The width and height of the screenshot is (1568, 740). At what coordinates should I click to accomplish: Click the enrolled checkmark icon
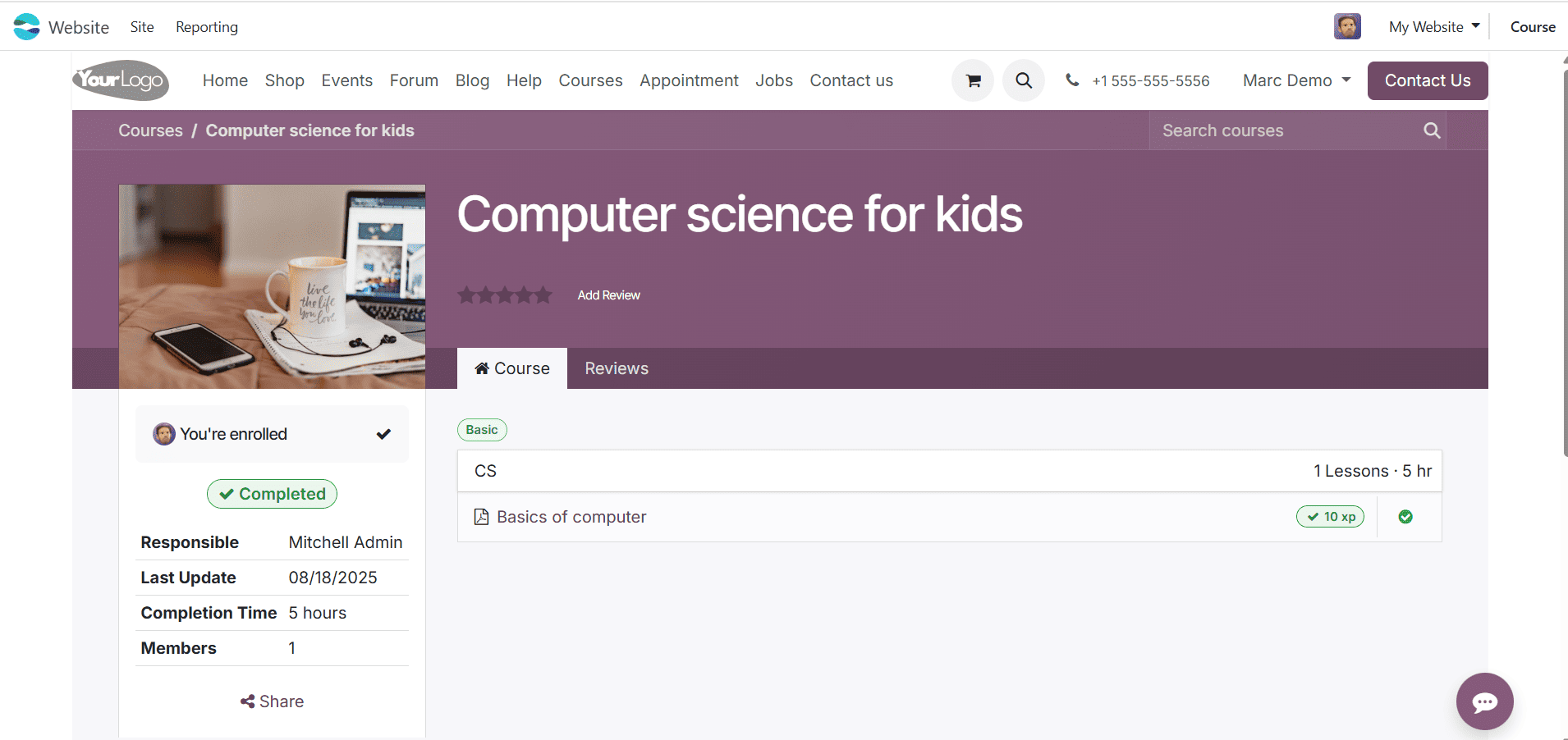[383, 434]
